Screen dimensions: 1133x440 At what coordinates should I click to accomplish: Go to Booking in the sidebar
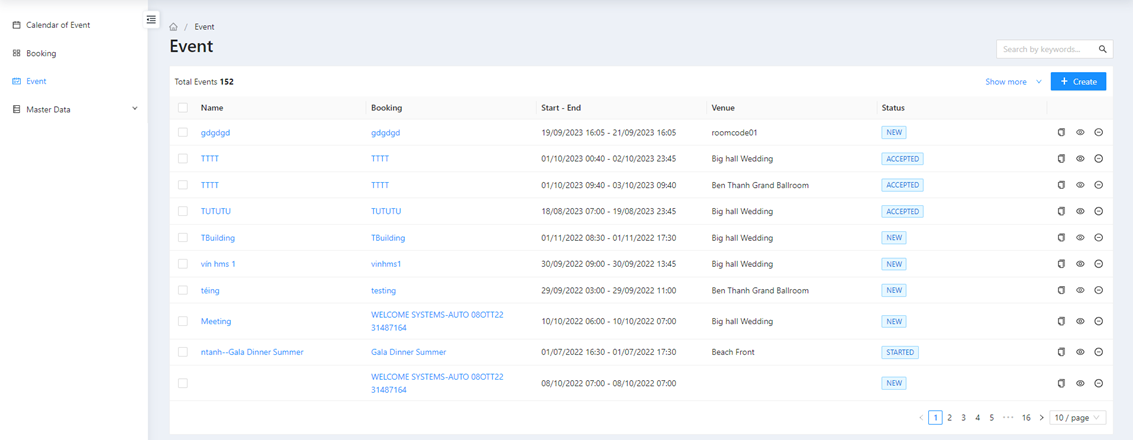40,53
